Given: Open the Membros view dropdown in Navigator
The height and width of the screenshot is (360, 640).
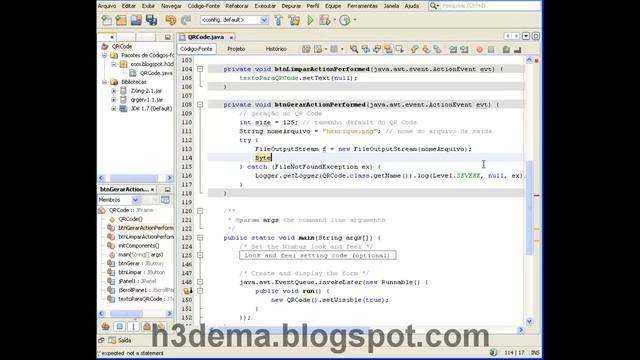Looking at the screenshot, I should click(x=135, y=200).
